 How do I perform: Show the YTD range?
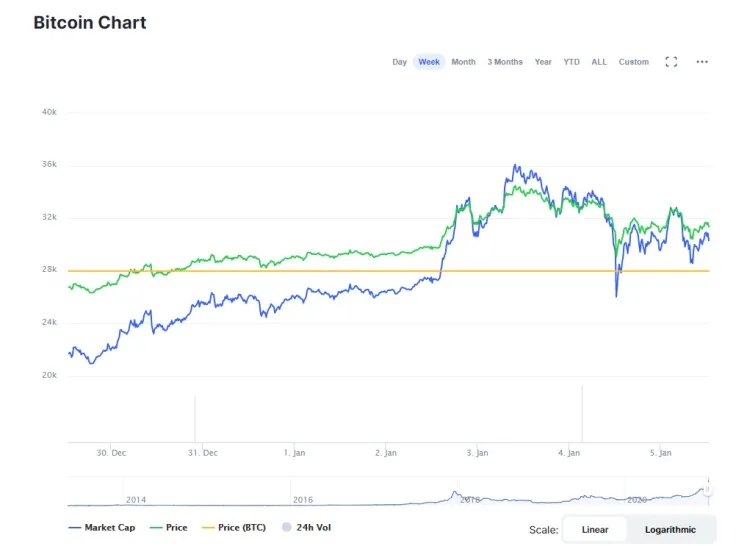pyautogui.click(x=571, y=62)
